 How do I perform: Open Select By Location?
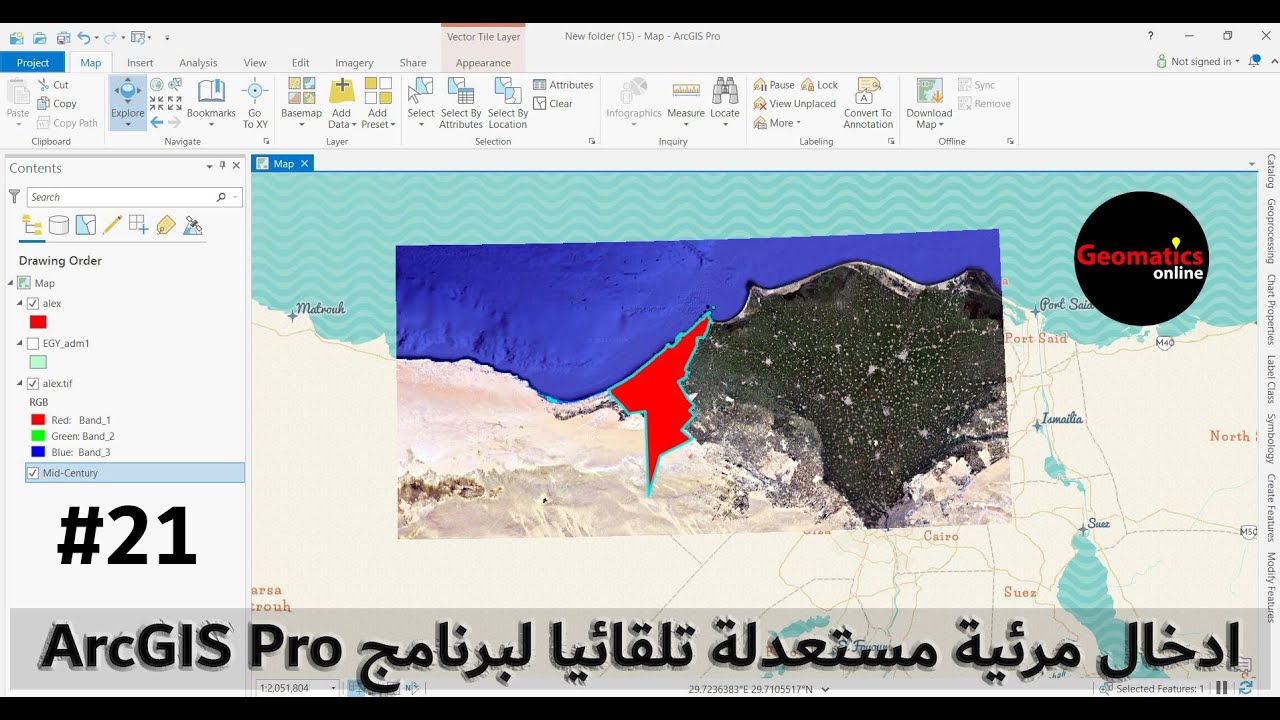[x=508, y=103]
